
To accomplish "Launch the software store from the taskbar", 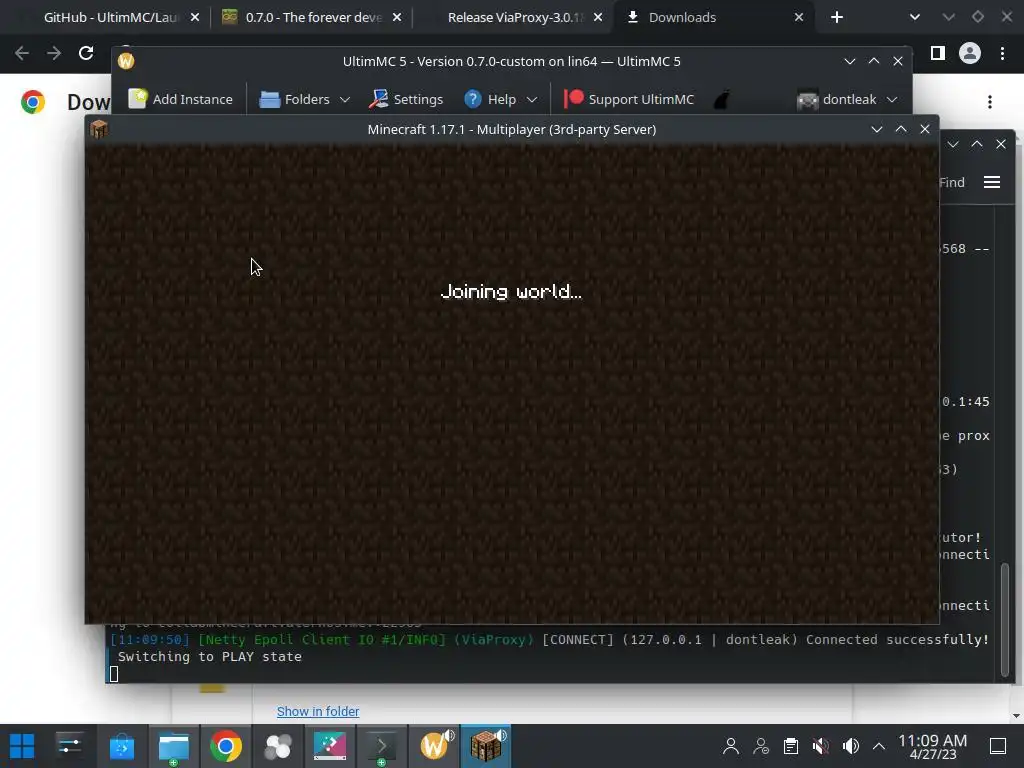I will tap(121, 746).
